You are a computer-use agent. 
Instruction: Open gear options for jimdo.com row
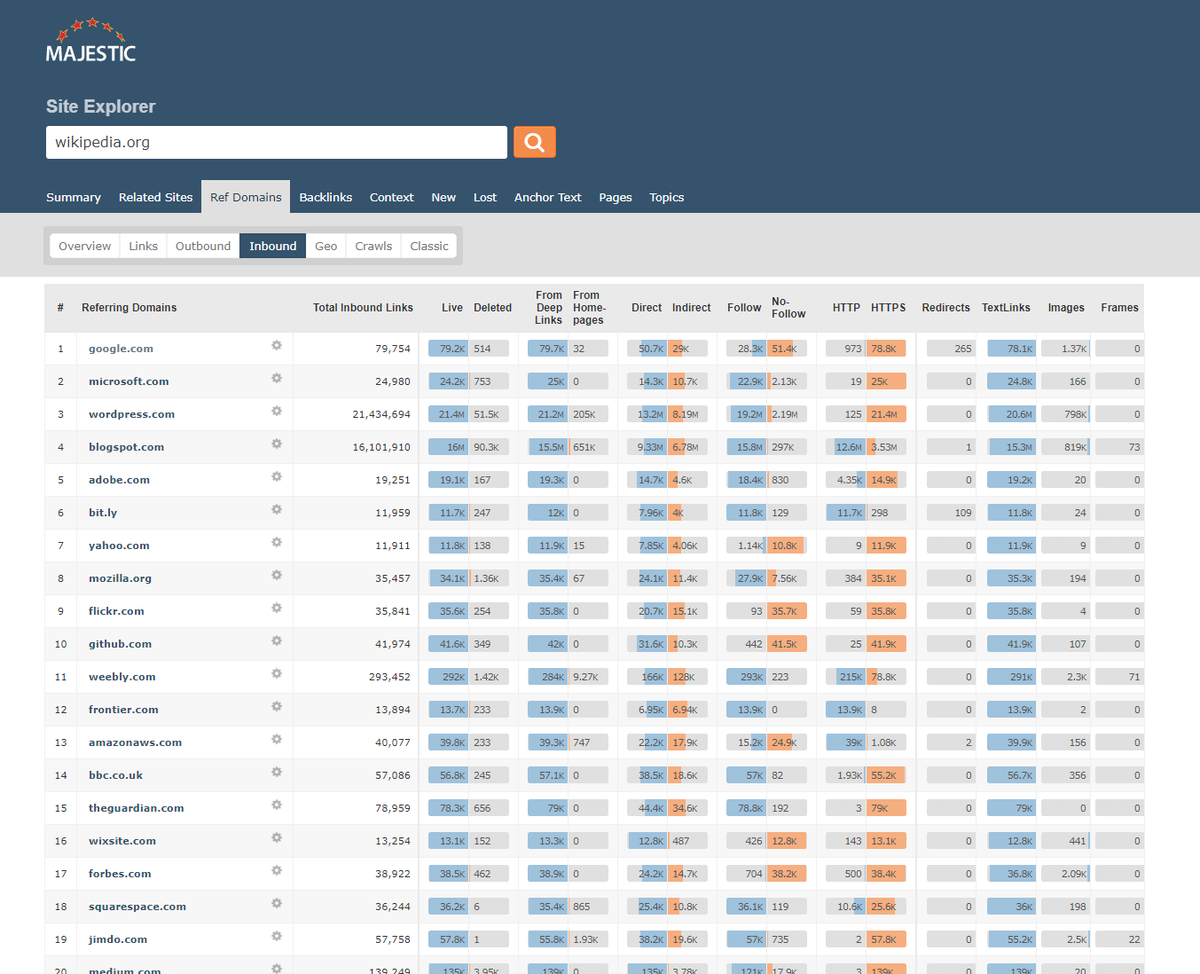[x=277, y=936]
